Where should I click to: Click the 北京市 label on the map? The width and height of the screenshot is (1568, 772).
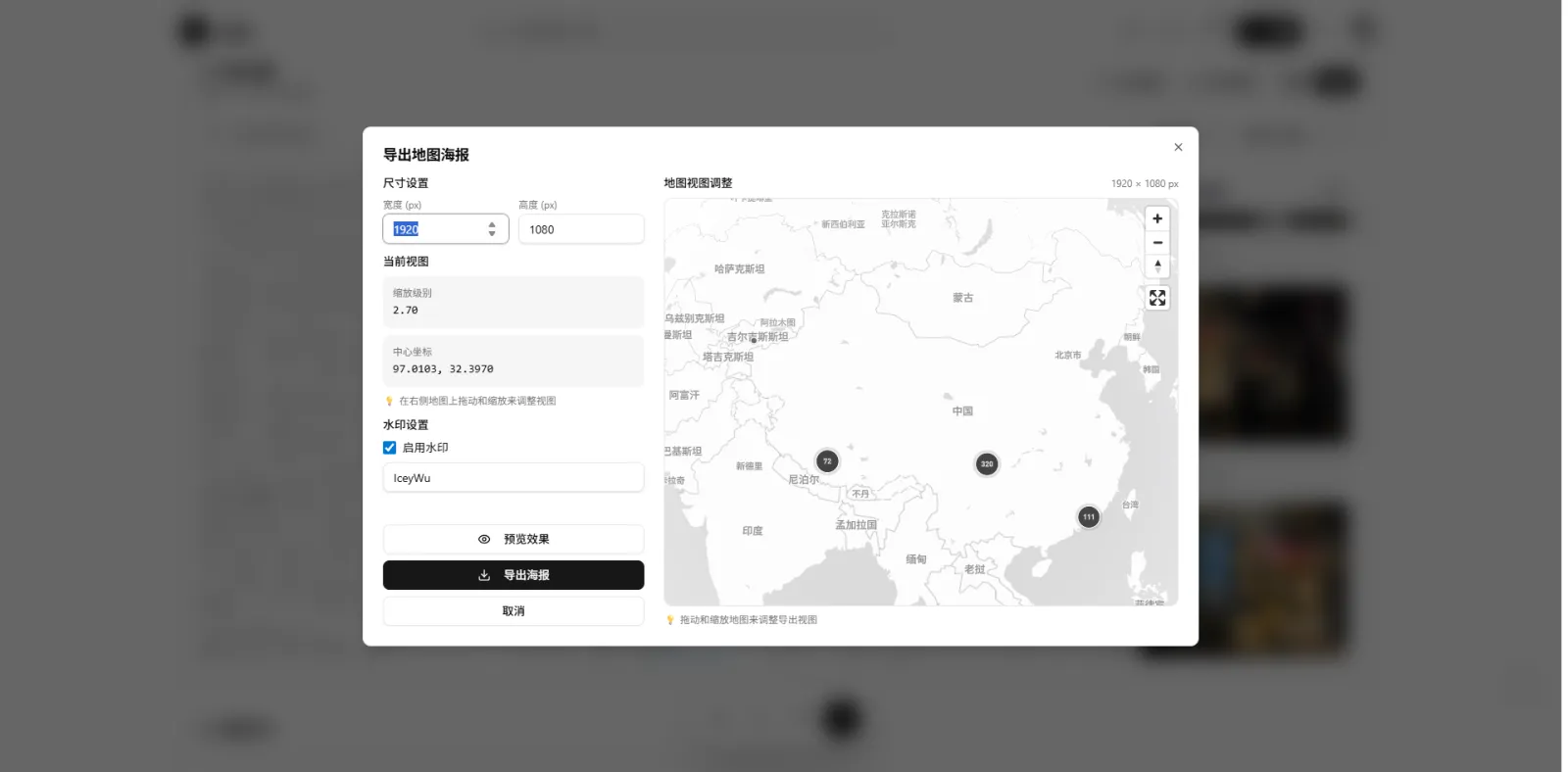coord(1068,356)
